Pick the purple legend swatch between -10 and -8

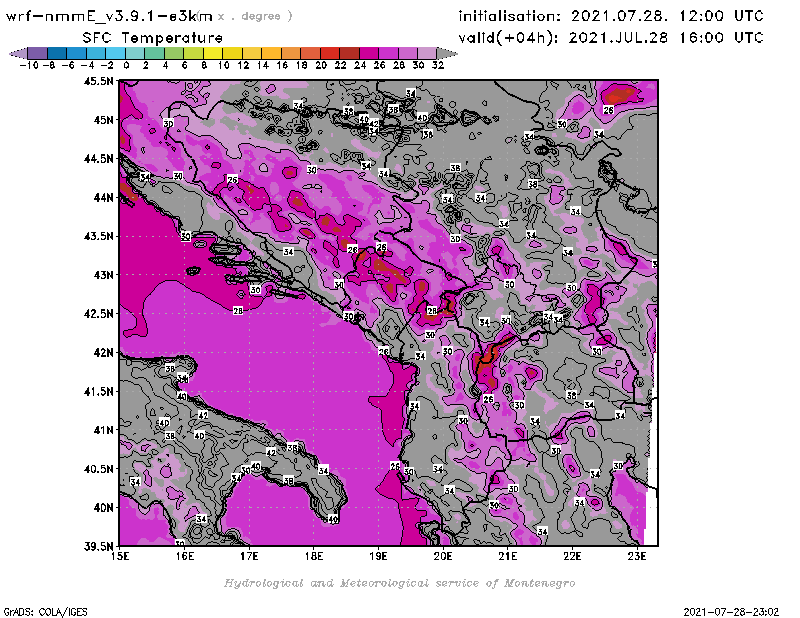[38, 53]
